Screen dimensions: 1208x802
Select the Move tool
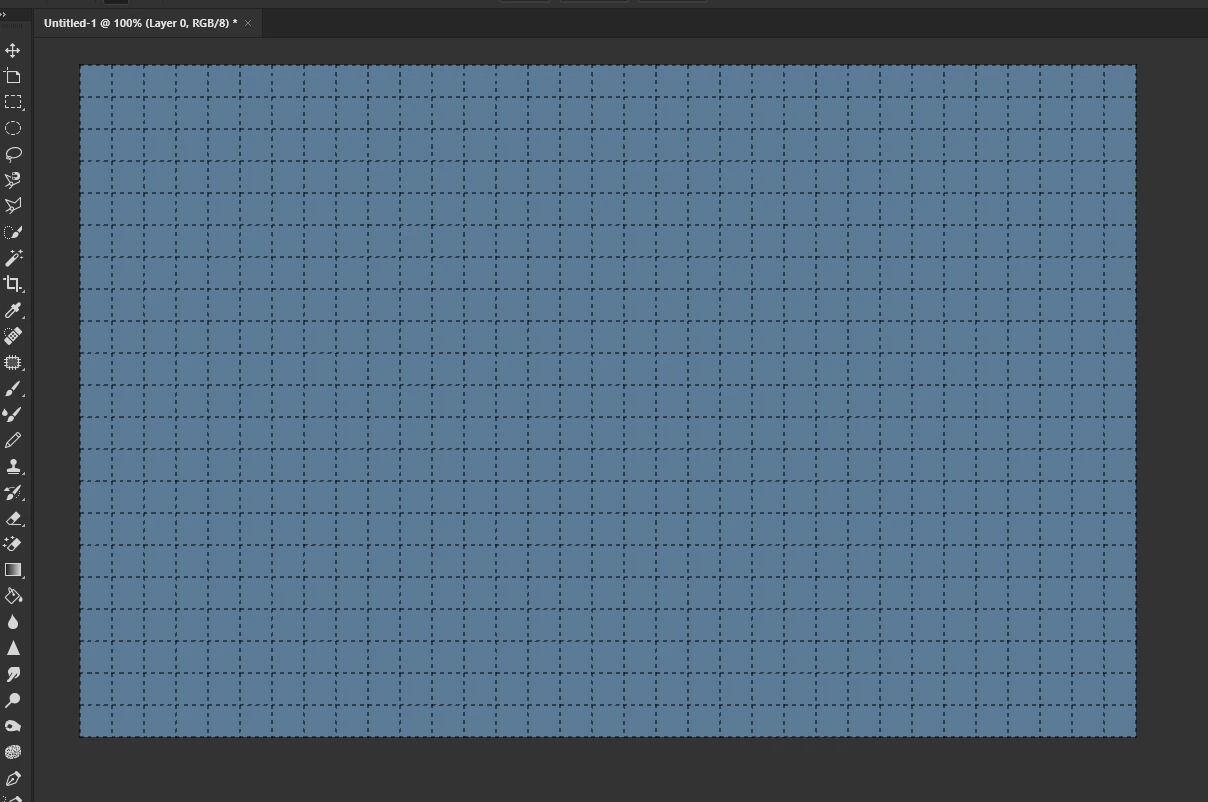point(13,50)
